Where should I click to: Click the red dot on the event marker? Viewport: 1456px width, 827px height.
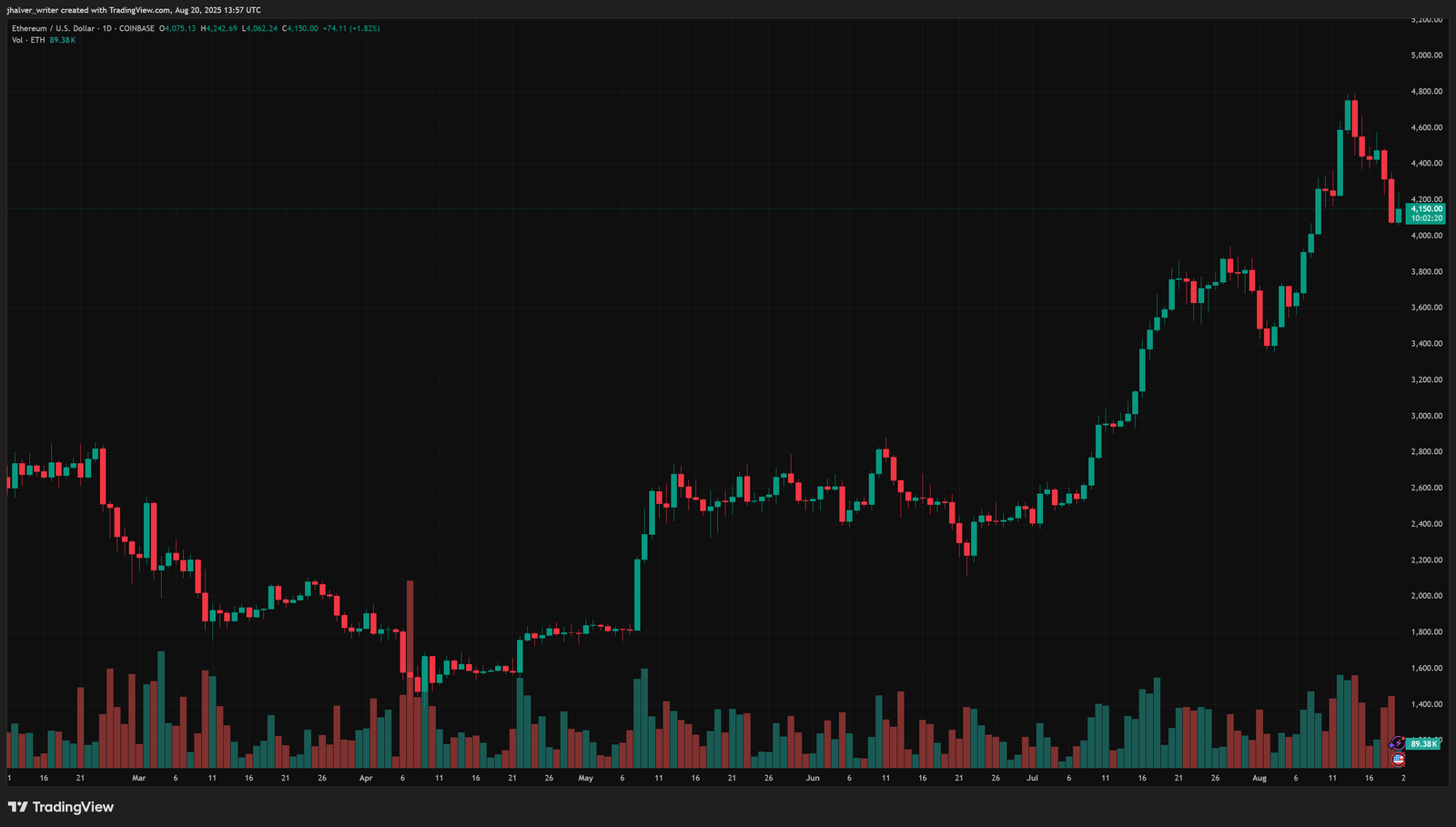tap(1403, 739)
